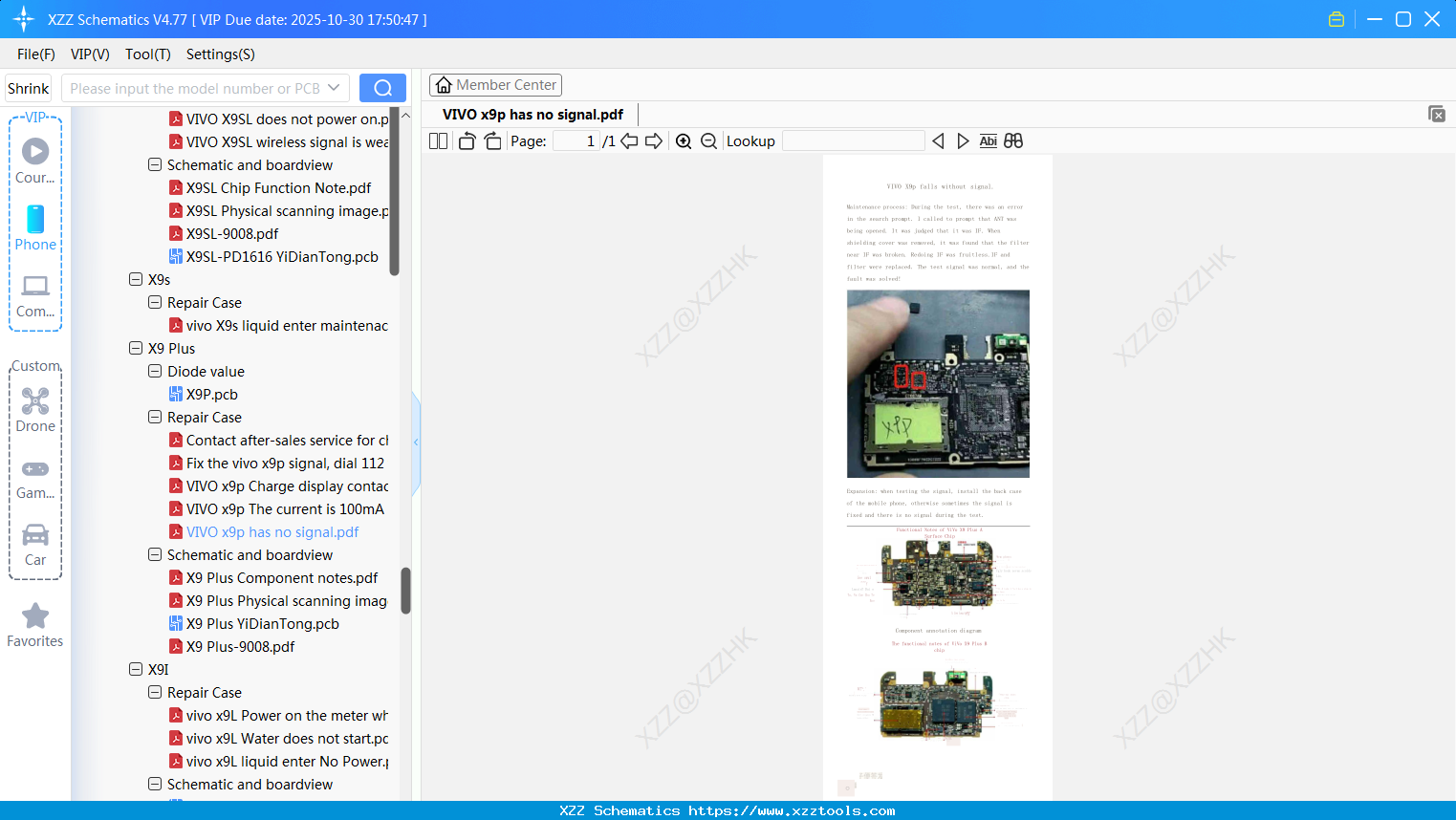Toggle the Abi match-case search option
This screenshot has width=1456, height=820.
pyautogui.click(x=989, y=141)
